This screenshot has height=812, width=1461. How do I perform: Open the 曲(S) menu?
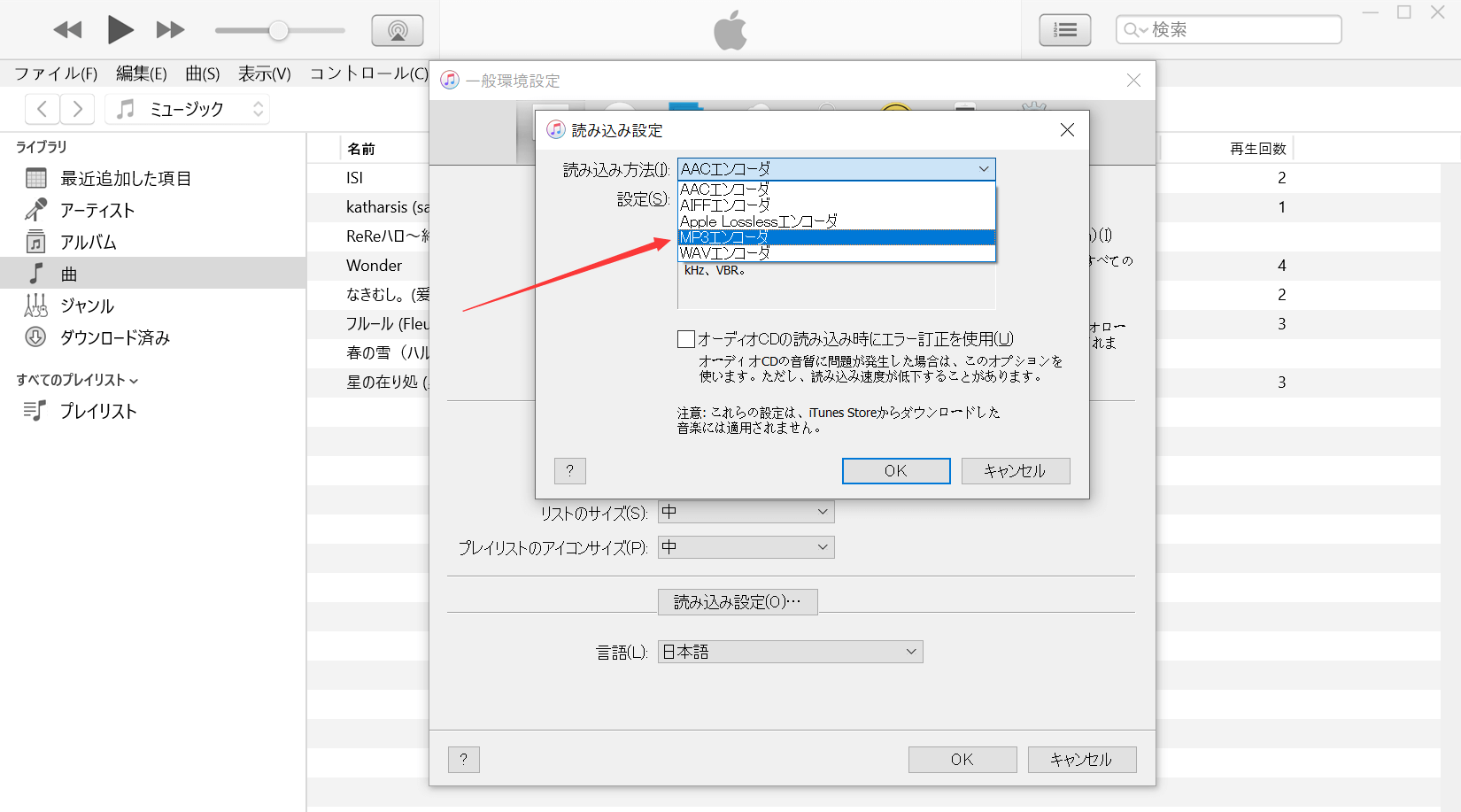[x=203, y=73]
